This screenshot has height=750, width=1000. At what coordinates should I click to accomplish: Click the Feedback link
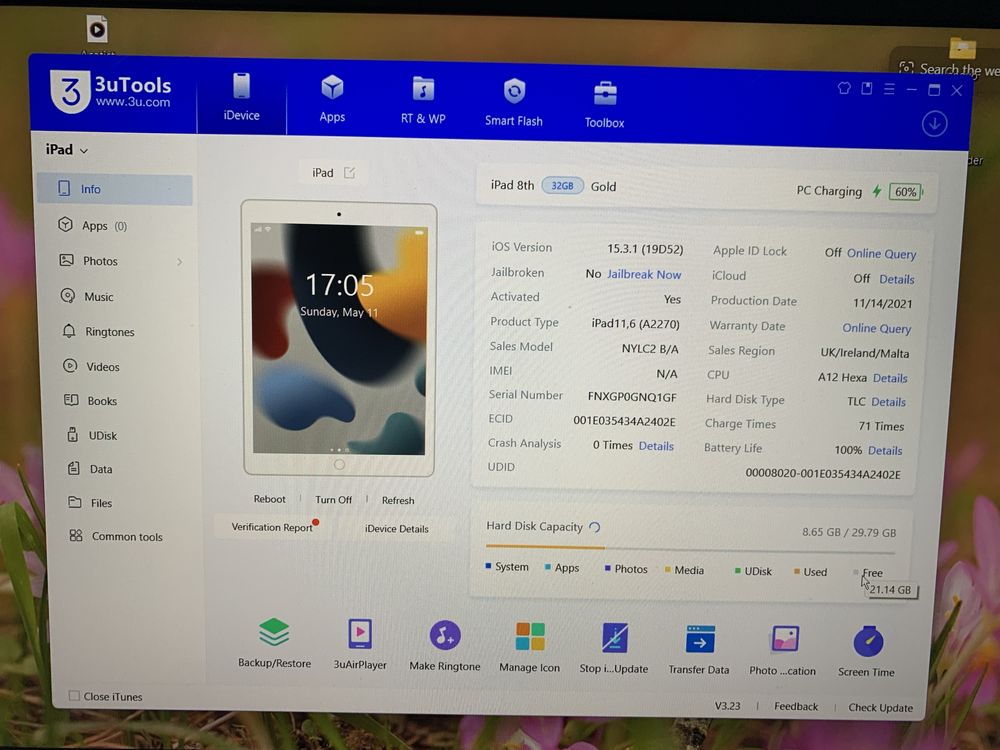(796, 707)
